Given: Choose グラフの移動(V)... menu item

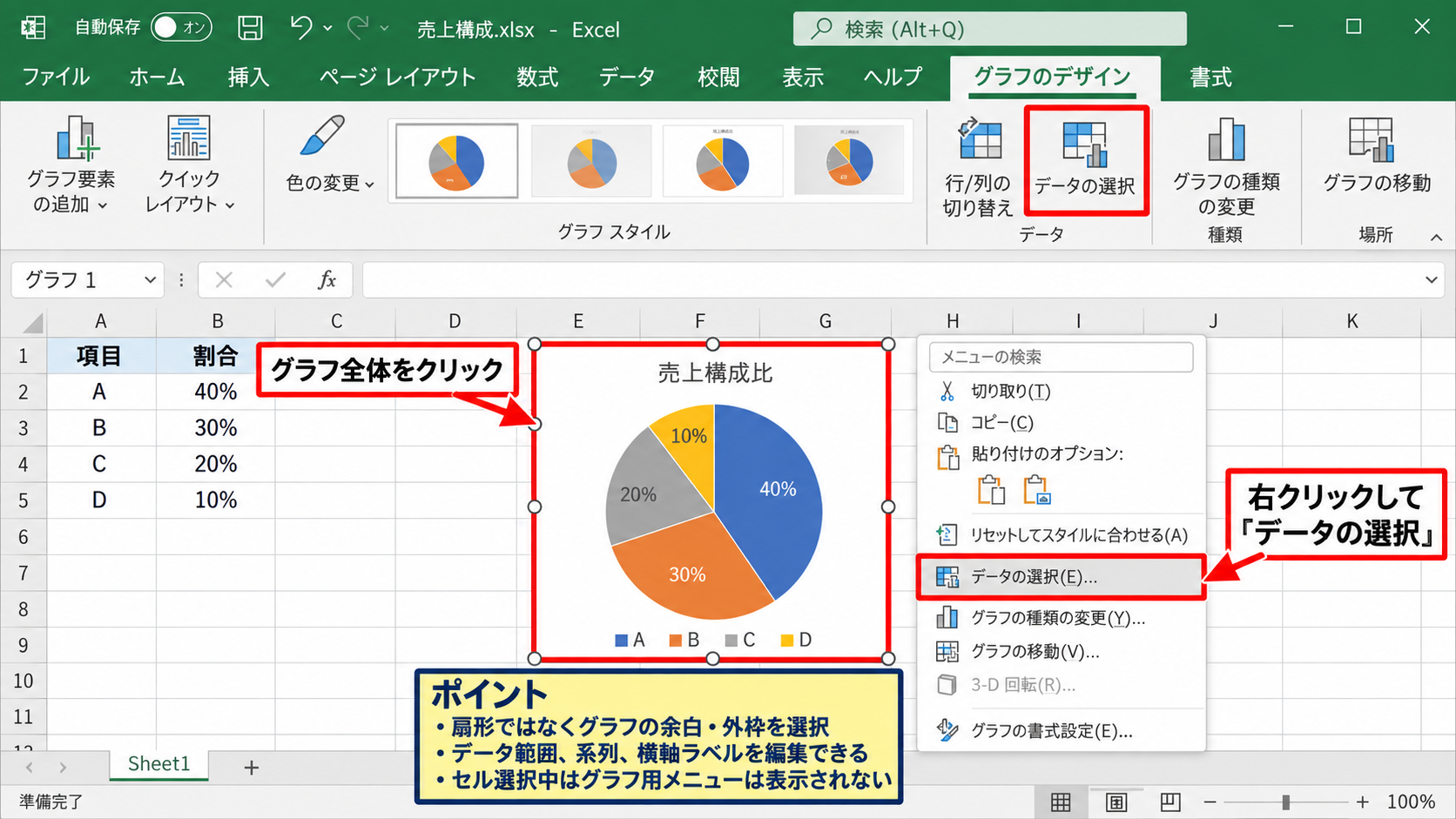Looking at the screenshot, I should tap(1061, 652).
